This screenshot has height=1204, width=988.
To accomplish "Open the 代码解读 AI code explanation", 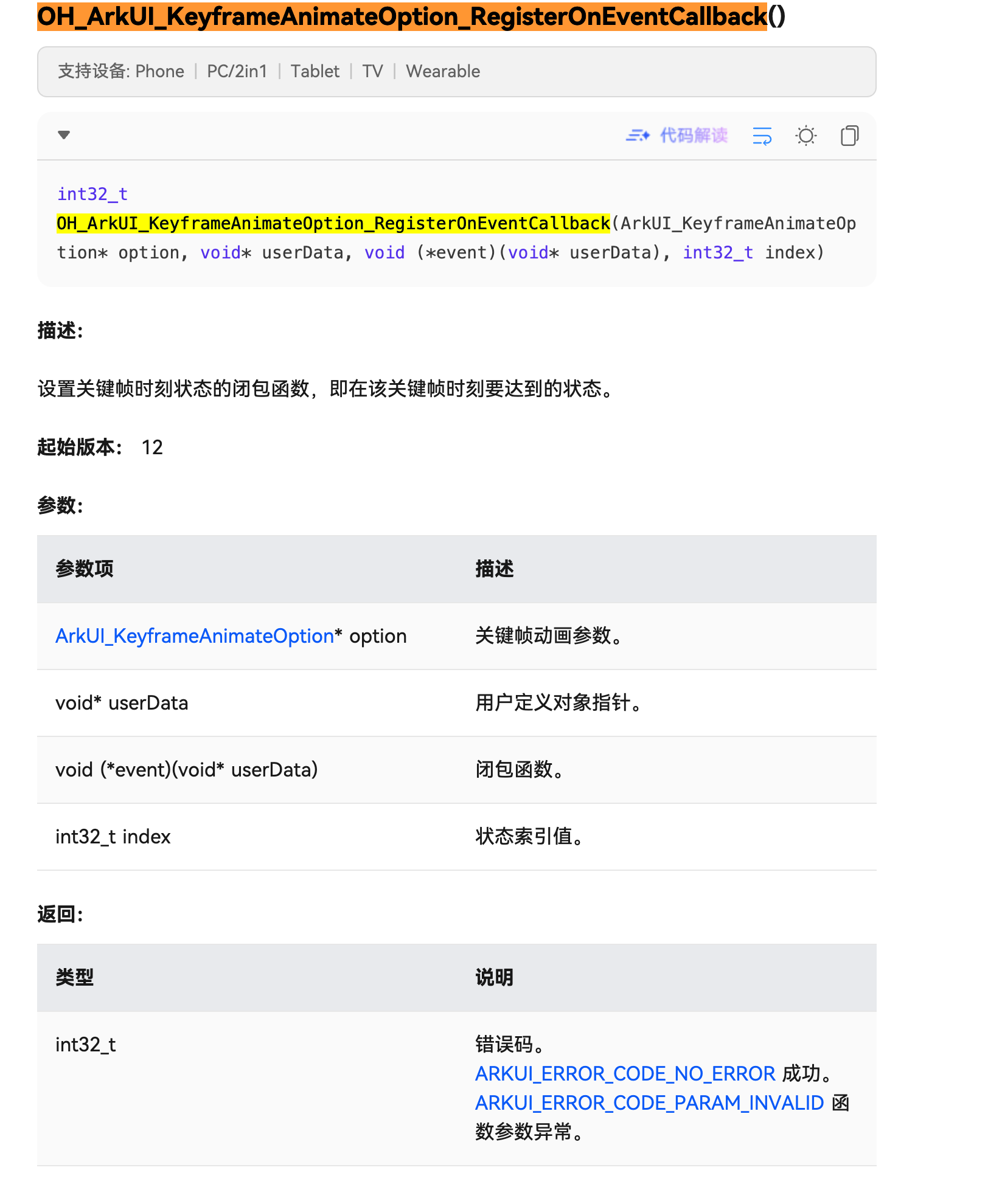I will click(694, 136).
